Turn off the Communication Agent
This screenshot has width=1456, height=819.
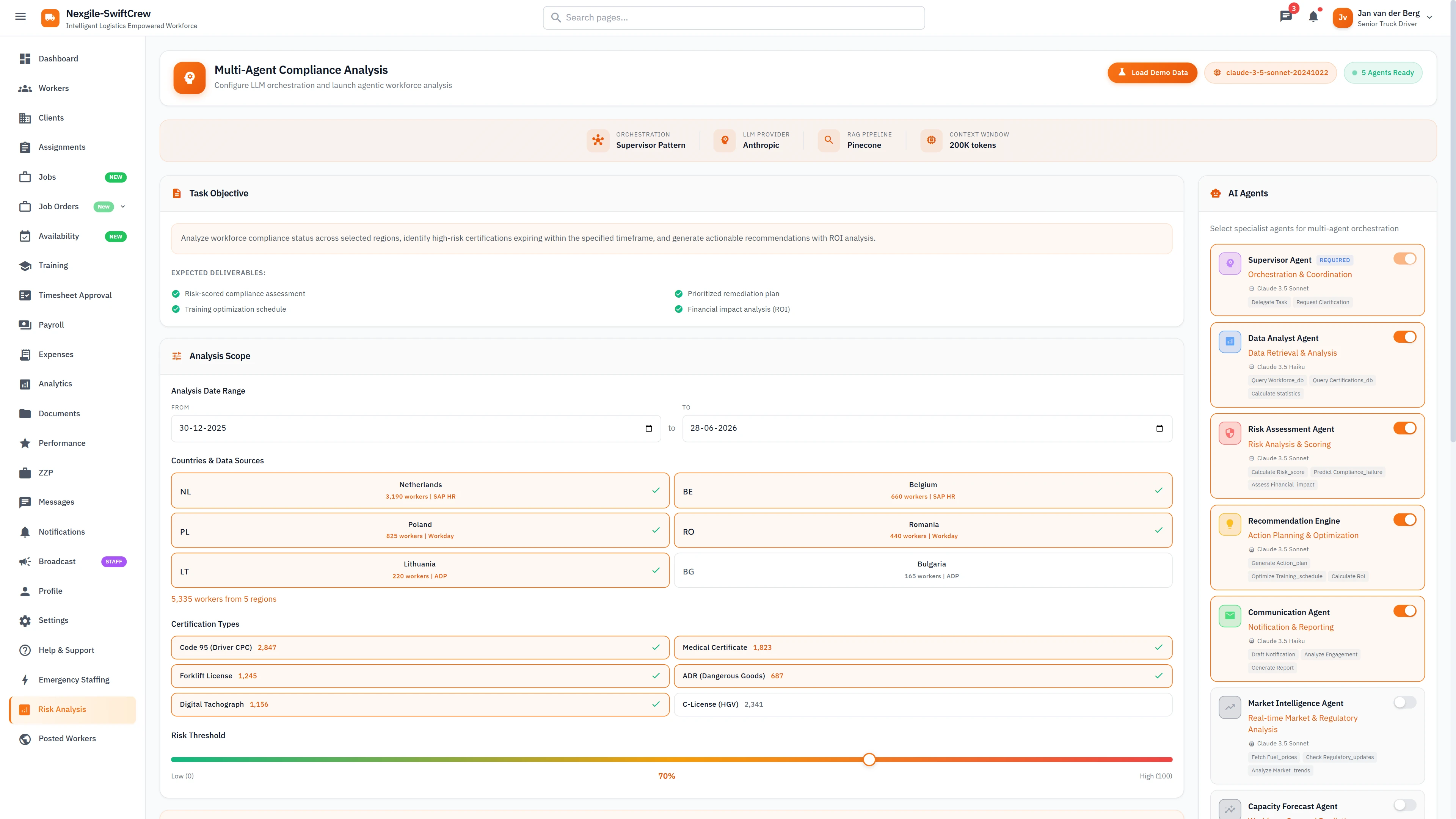(x=1405, y=610)
